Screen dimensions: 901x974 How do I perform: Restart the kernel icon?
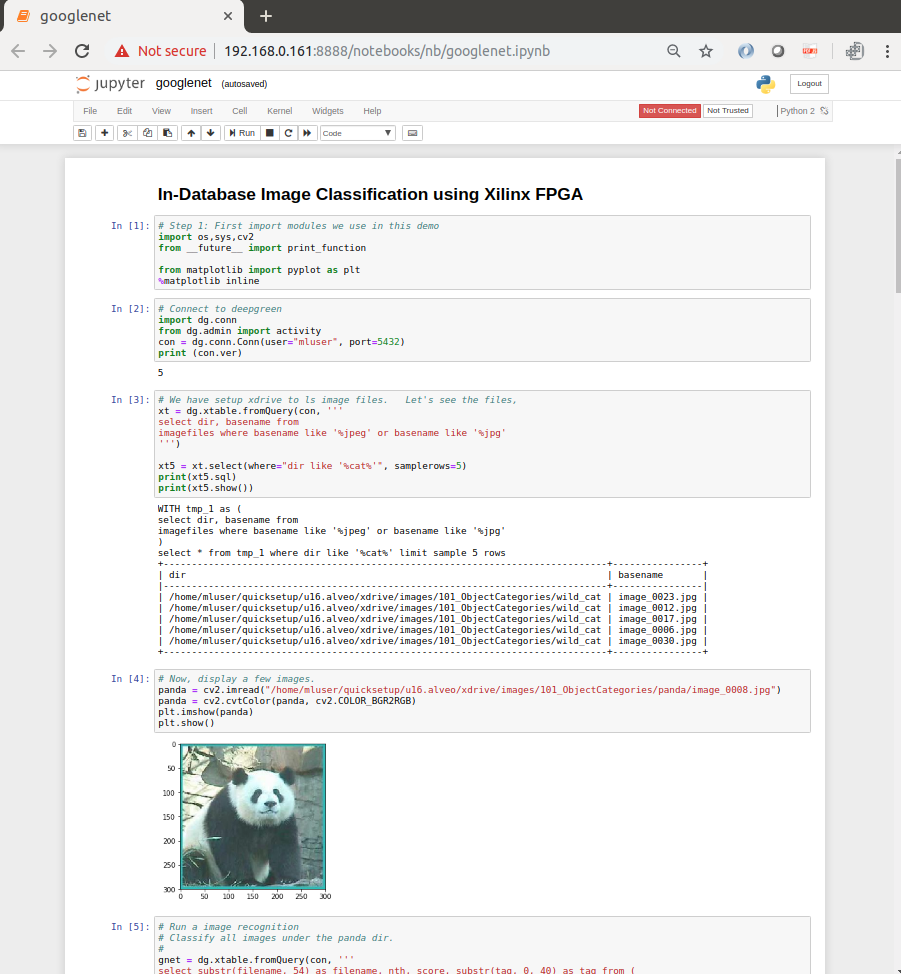click(x=288, y=133)
